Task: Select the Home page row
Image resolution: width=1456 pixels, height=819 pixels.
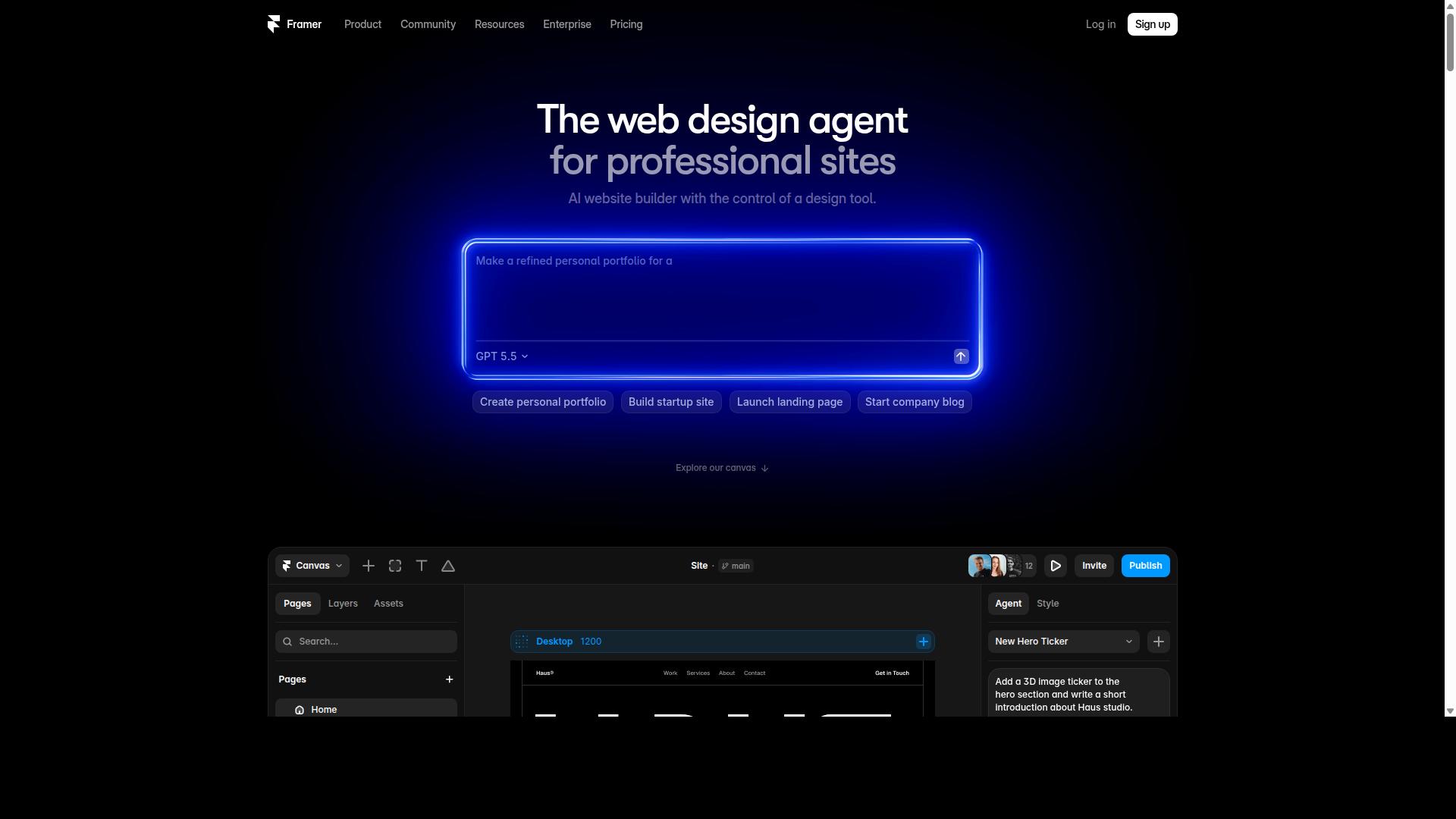Action: tap(366, 708)
